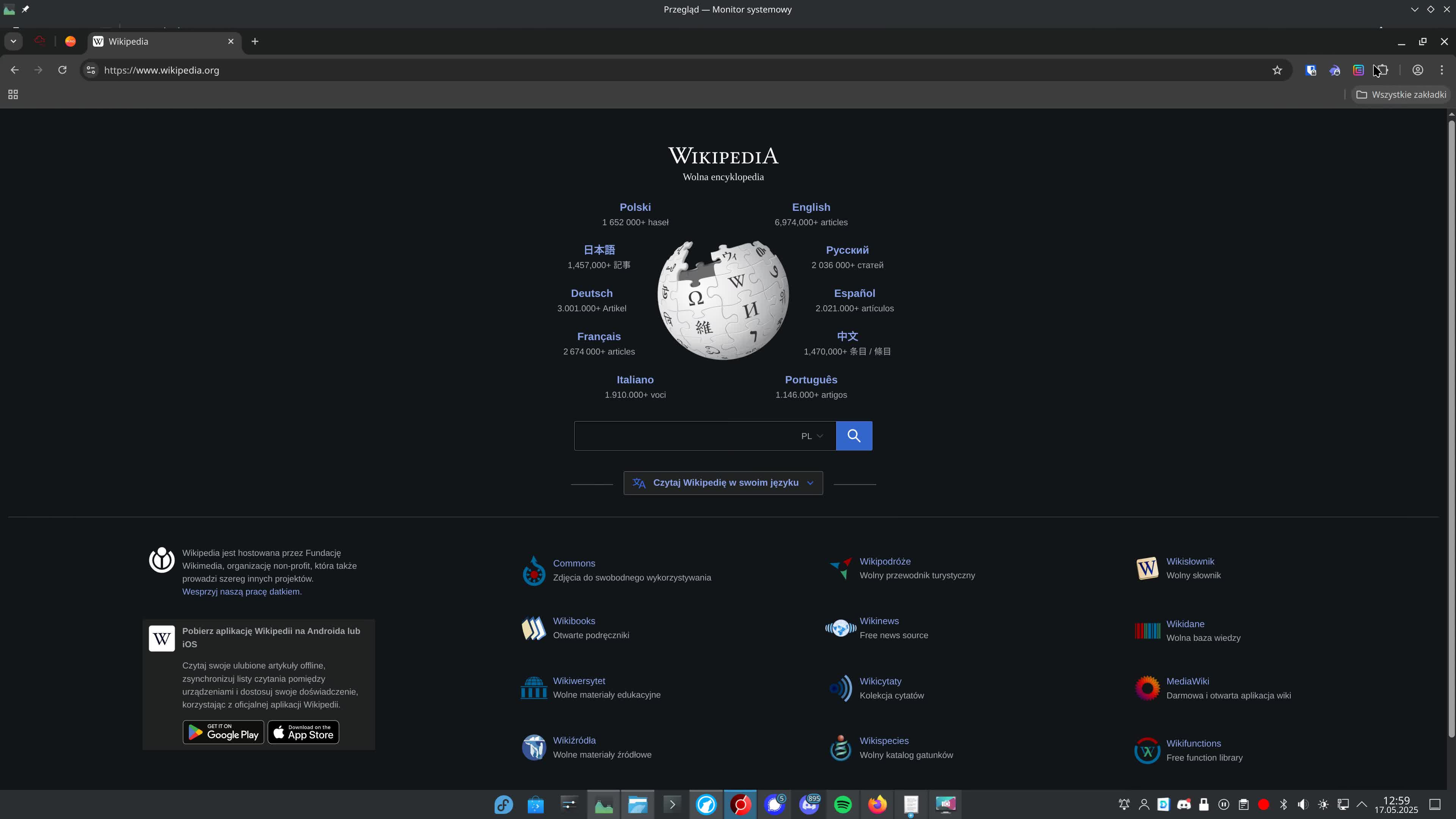Open the Wikiwersytet project icon
Image resolution: width=1456 pixels, height=819 pixels.
pos(533,688)
